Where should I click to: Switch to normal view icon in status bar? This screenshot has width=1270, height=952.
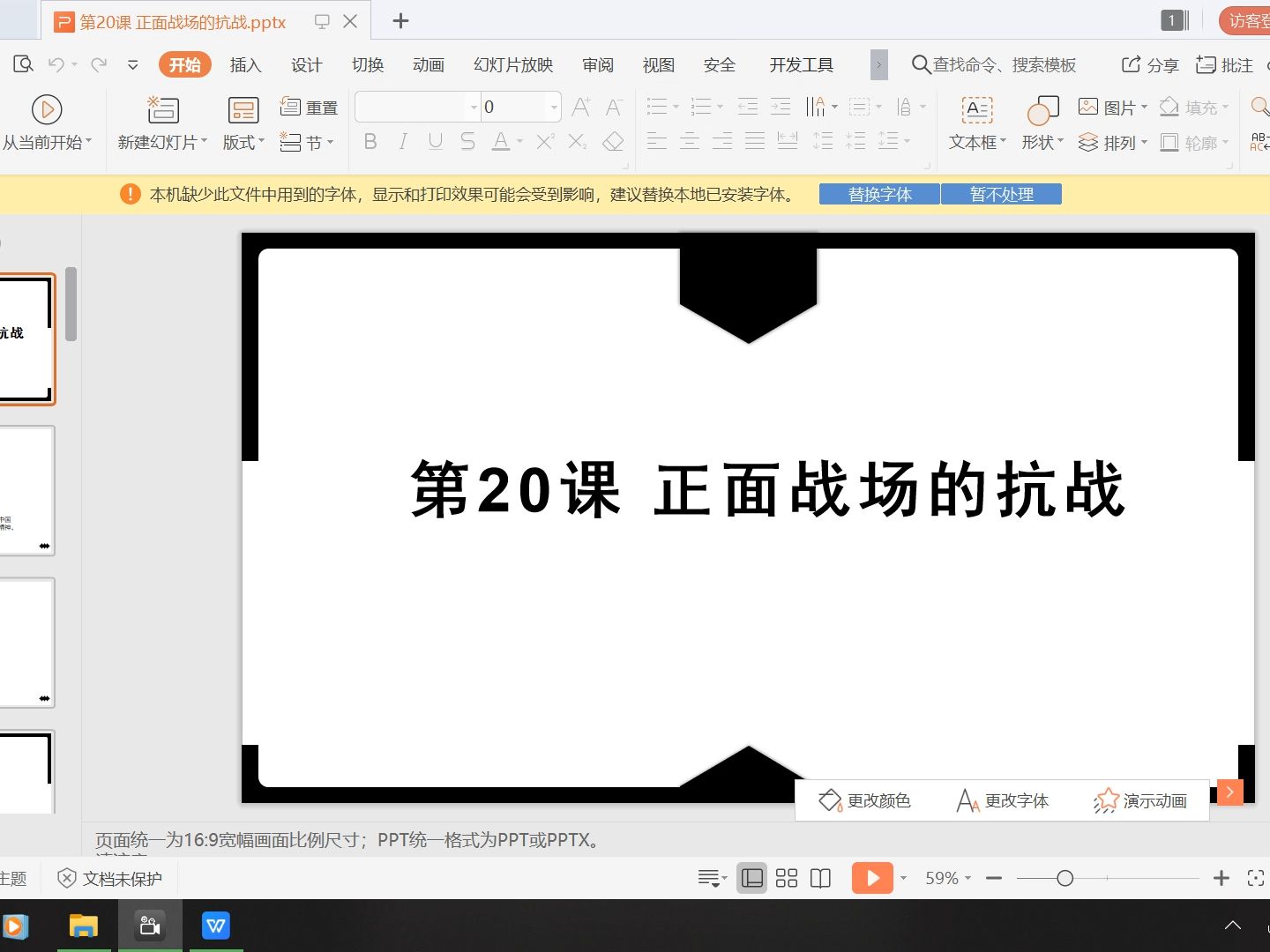tap(752, 878)
